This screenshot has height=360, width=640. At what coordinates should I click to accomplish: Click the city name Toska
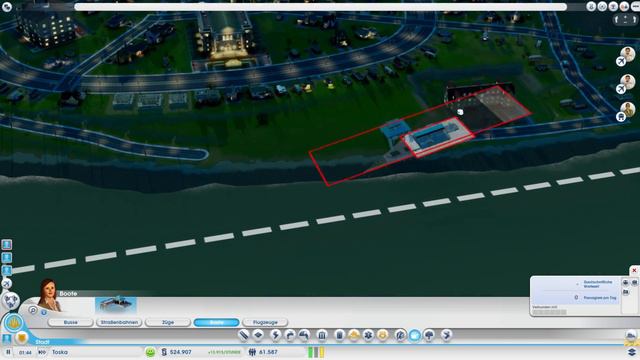coord(60,352)
